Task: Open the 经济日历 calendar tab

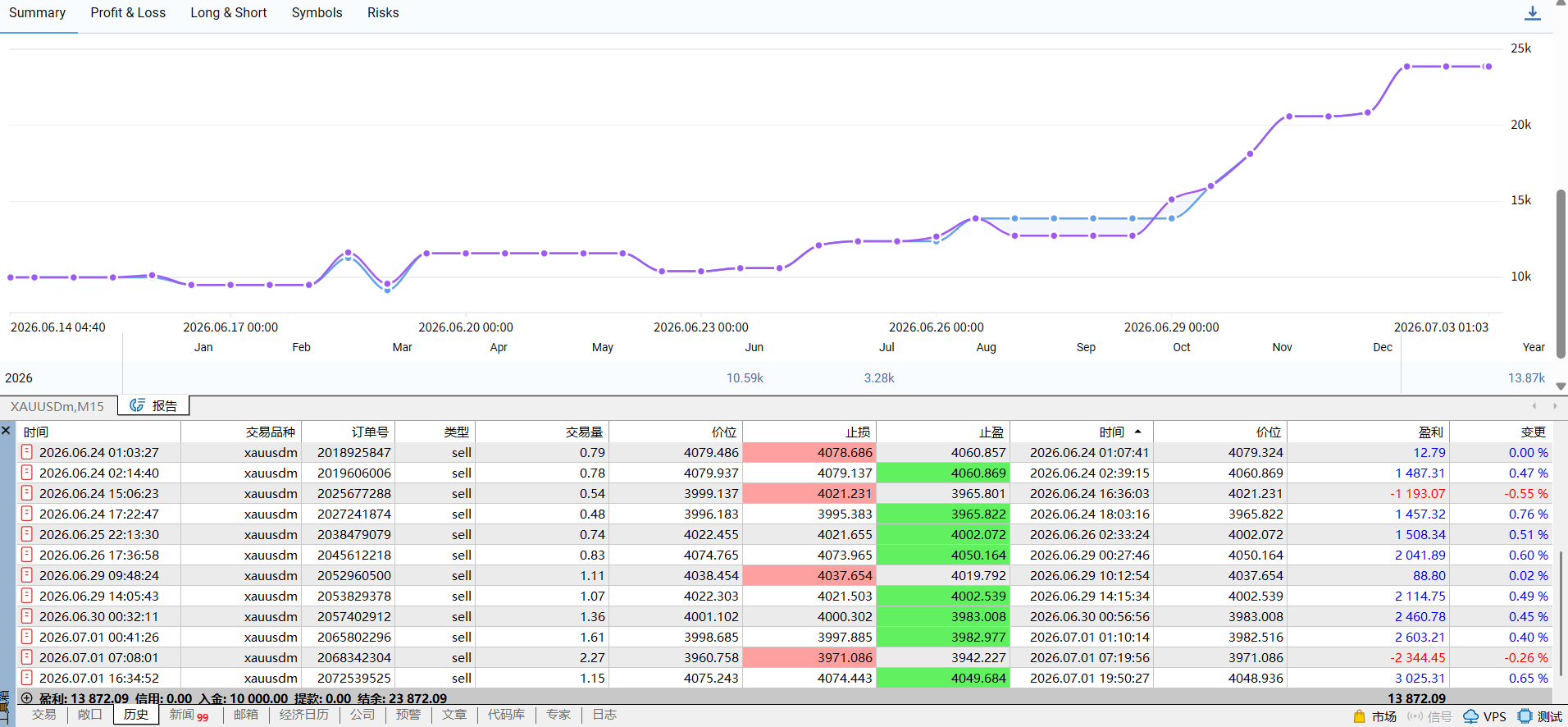Action: point(304,715)
